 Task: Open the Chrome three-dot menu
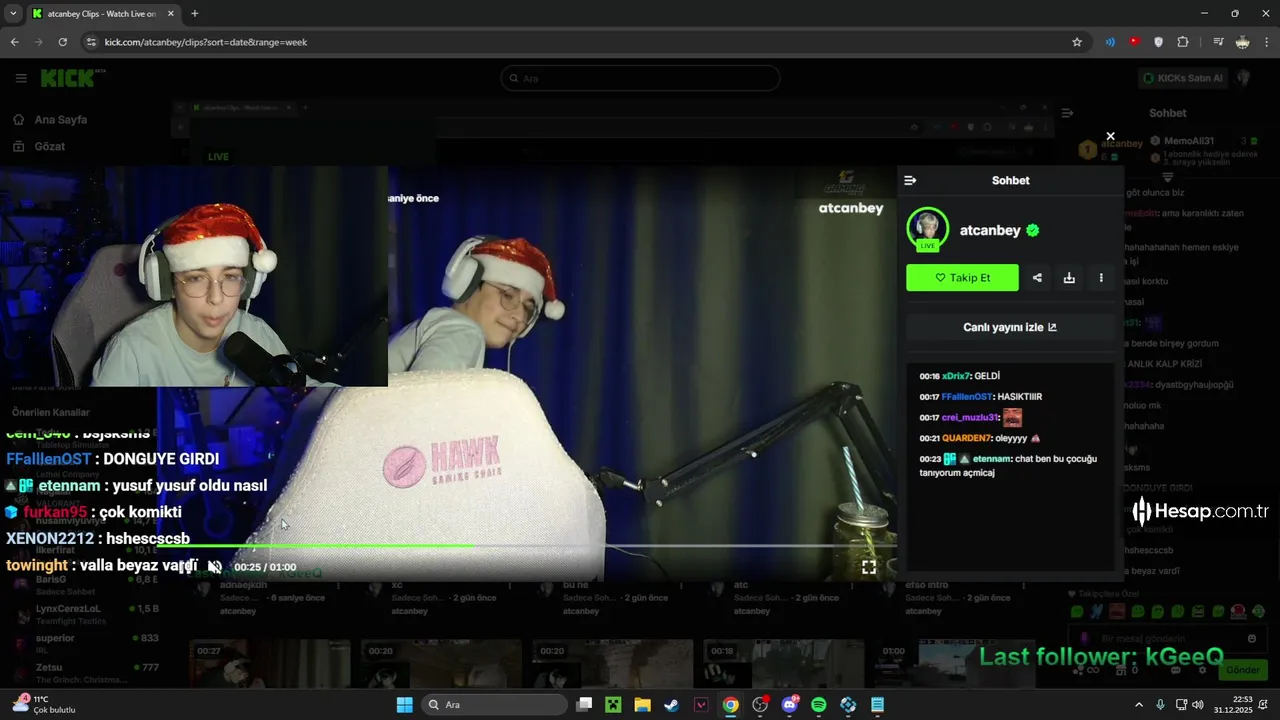point(1267,42)
